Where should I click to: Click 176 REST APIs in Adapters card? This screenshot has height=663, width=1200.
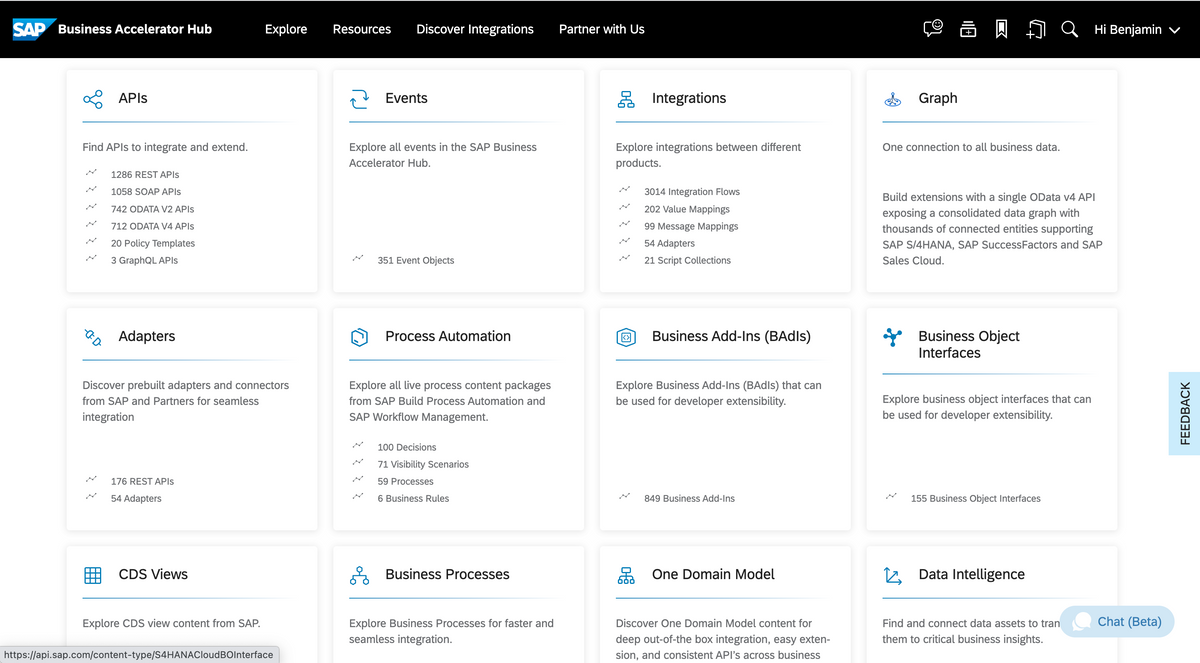point(142,481)
